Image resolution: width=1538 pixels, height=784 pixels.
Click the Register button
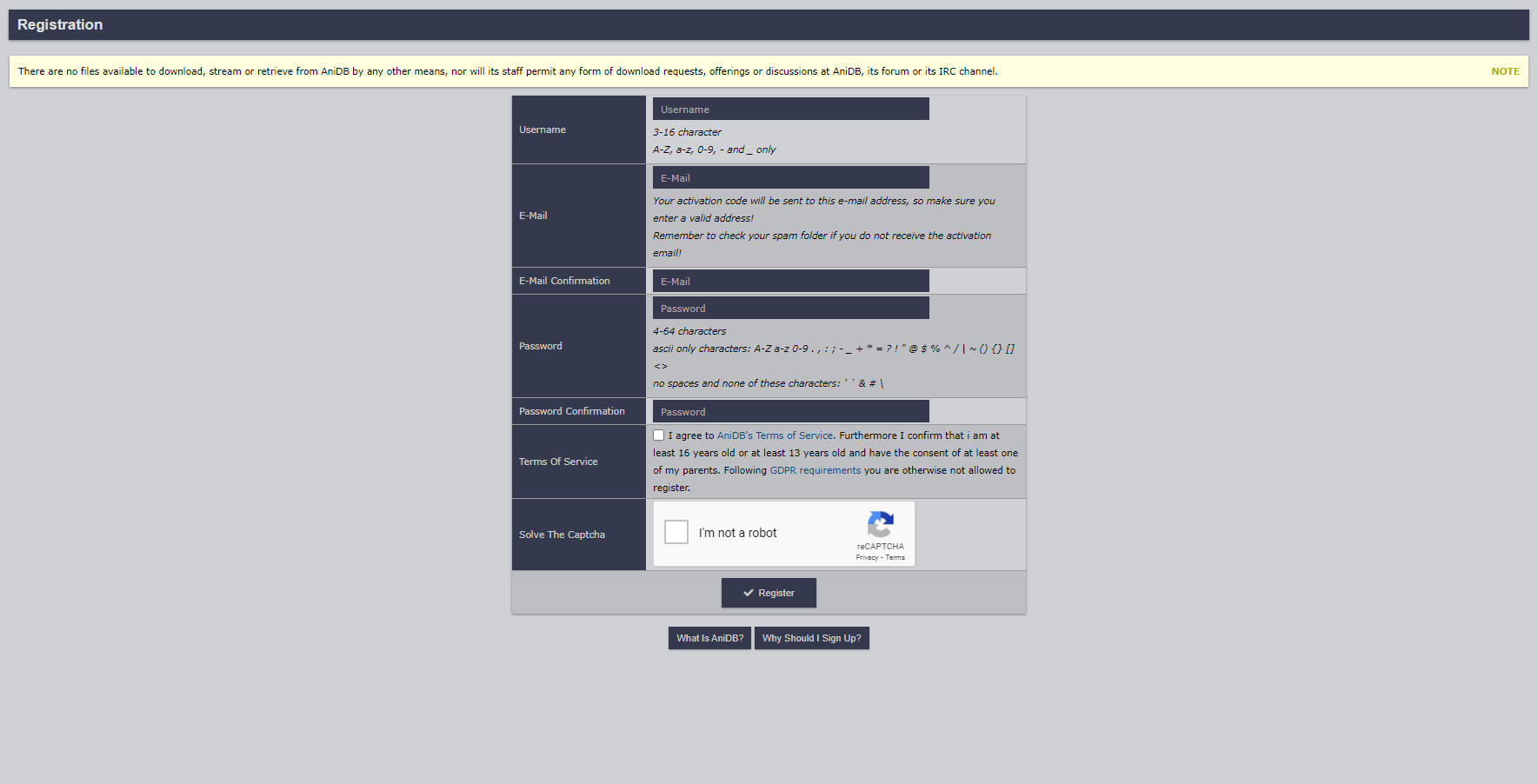769,593
